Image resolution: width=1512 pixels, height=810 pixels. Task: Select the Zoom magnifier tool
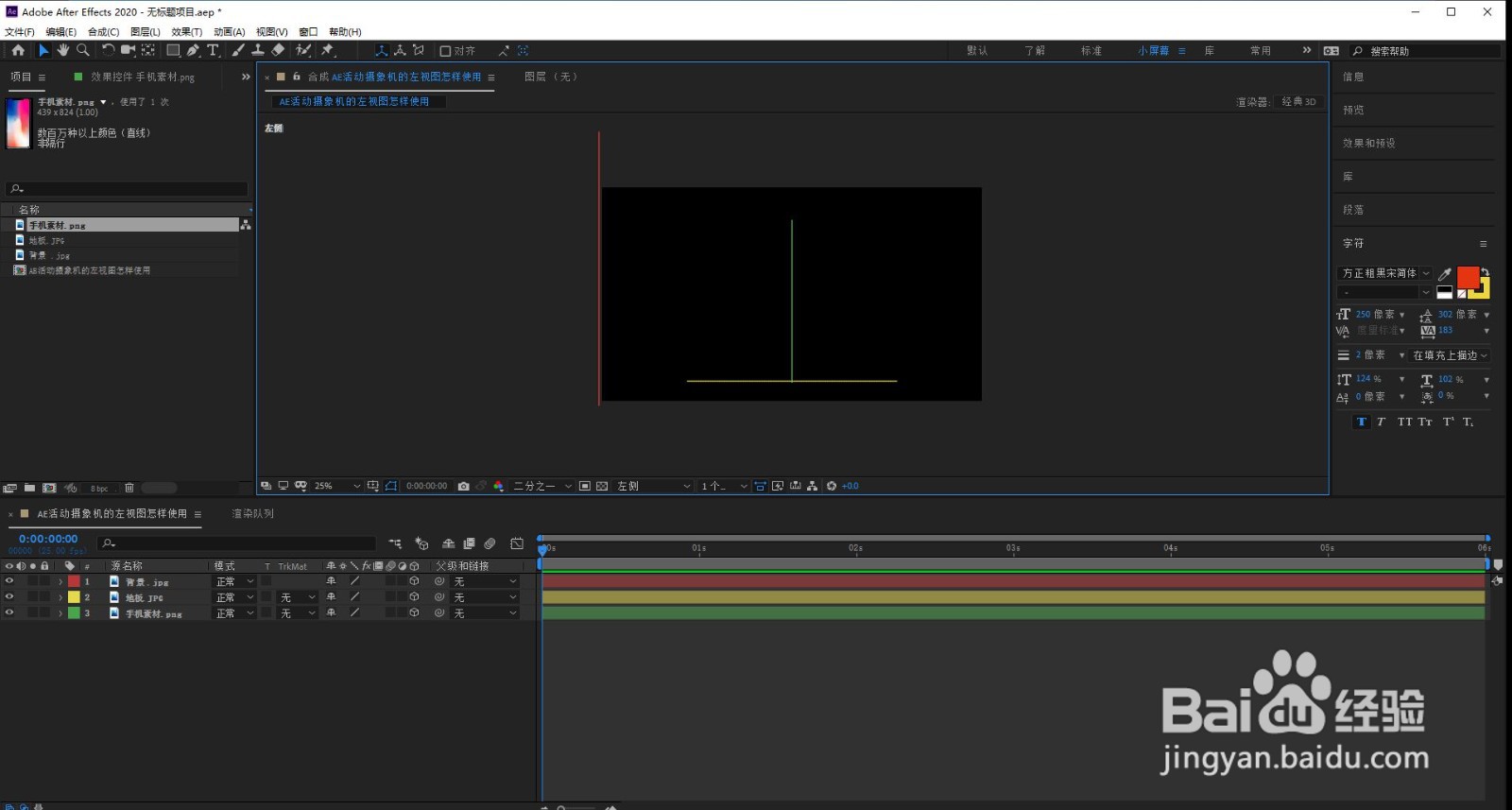pyautogui.click(x=83, y=50)
